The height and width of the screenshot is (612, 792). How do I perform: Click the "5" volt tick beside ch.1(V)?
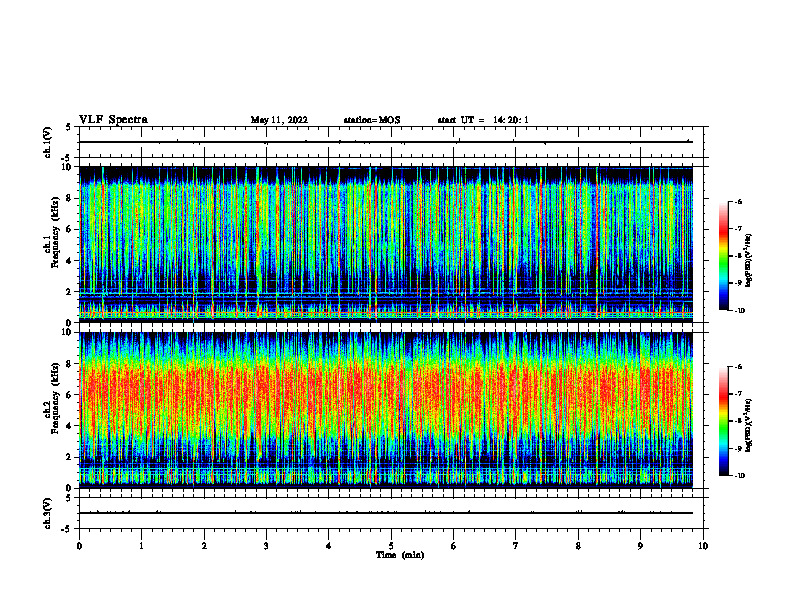click(69, 127)
